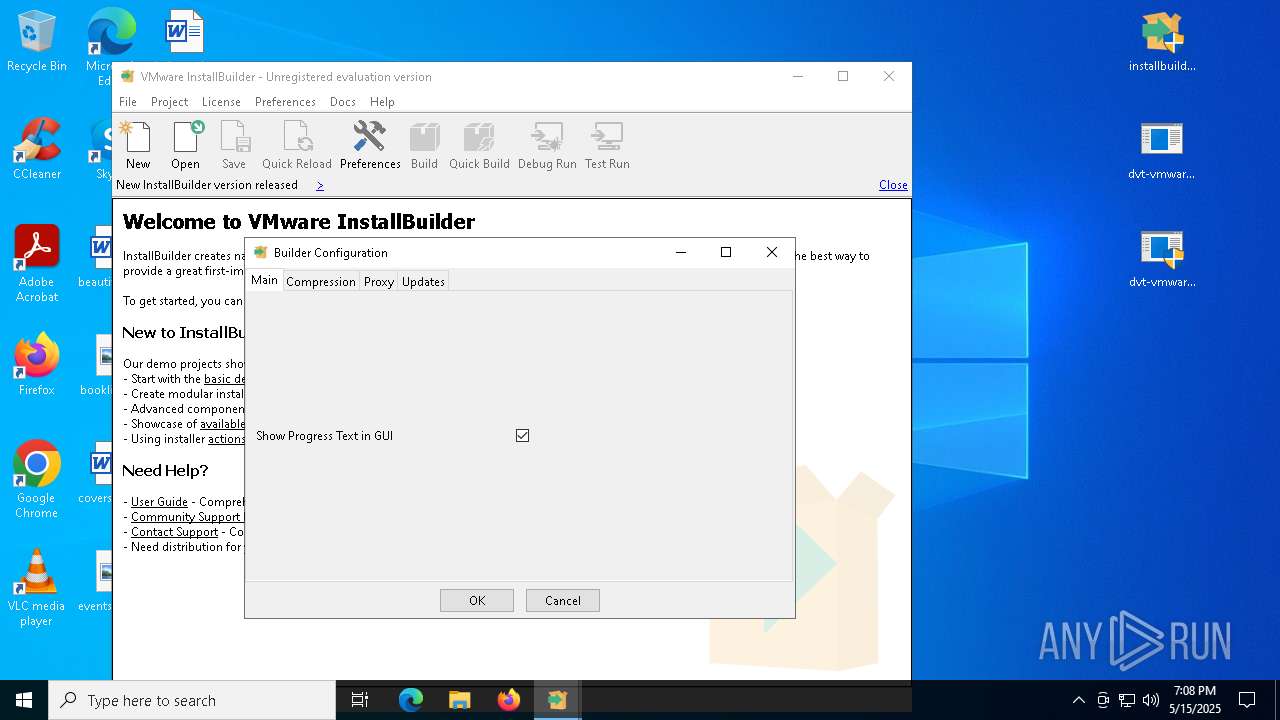Screen dimensions: 1280x720
Task: Click the Debug Run toolbar icon
Action: point(548,145)
